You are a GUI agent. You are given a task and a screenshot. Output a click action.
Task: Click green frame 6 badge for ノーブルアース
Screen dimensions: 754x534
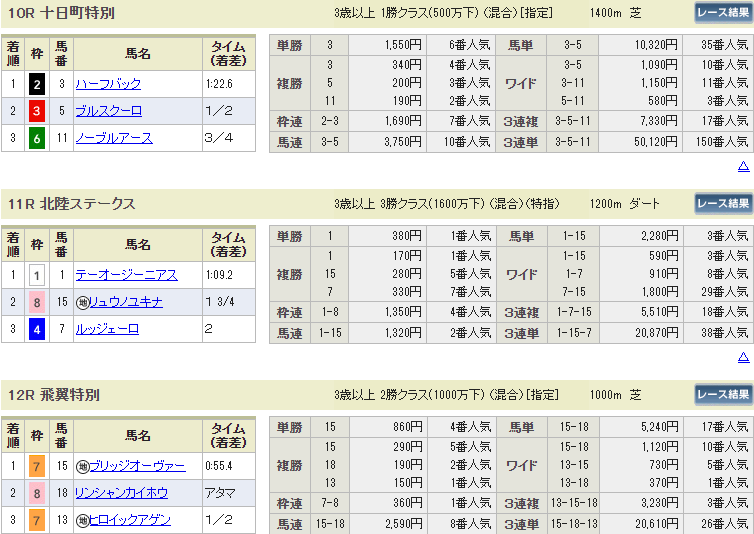point(37,139)
